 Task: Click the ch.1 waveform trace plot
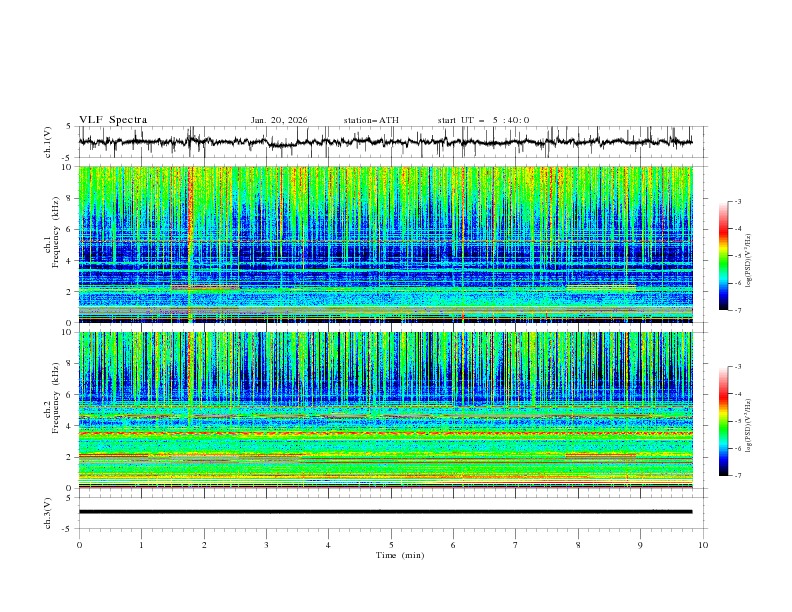click(385, 142)
